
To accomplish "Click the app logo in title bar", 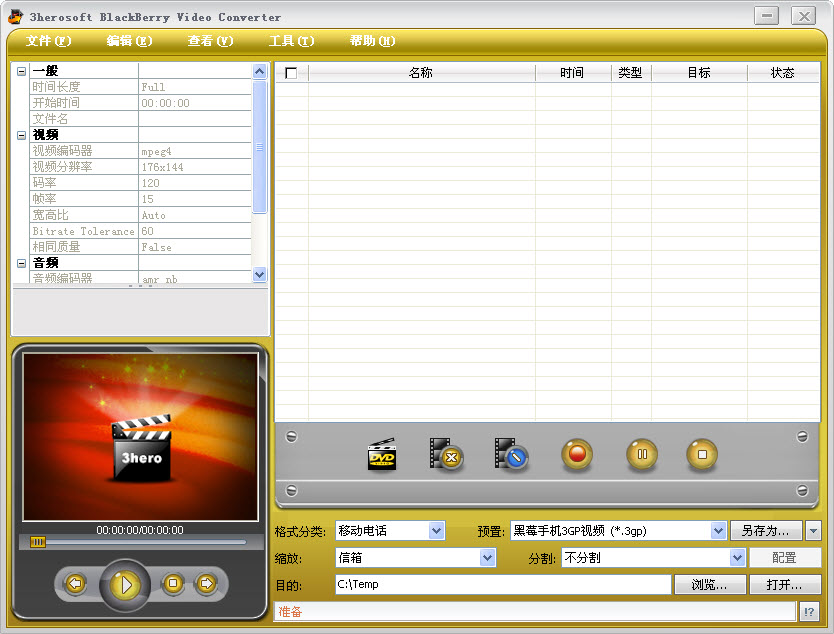I will [16, 16].
